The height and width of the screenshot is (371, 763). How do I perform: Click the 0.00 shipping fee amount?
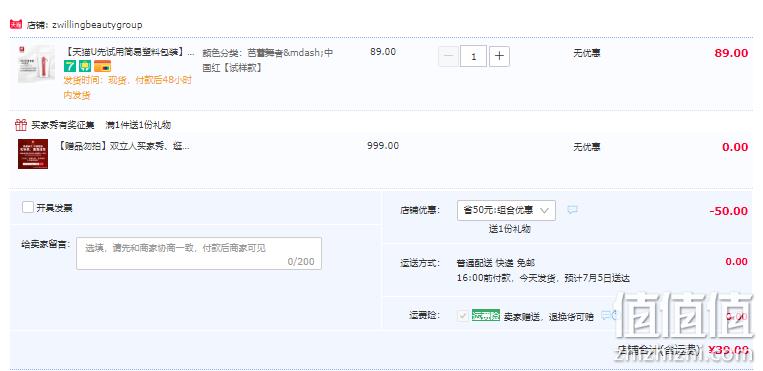coord(736,261)
